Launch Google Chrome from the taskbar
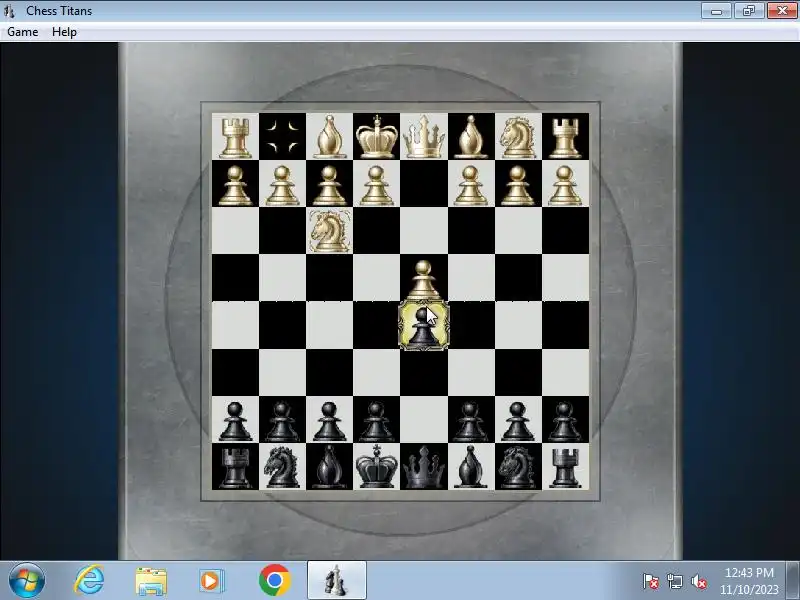Image resolution: width=800 pixels, height=600 pixels. coord(274,581)
